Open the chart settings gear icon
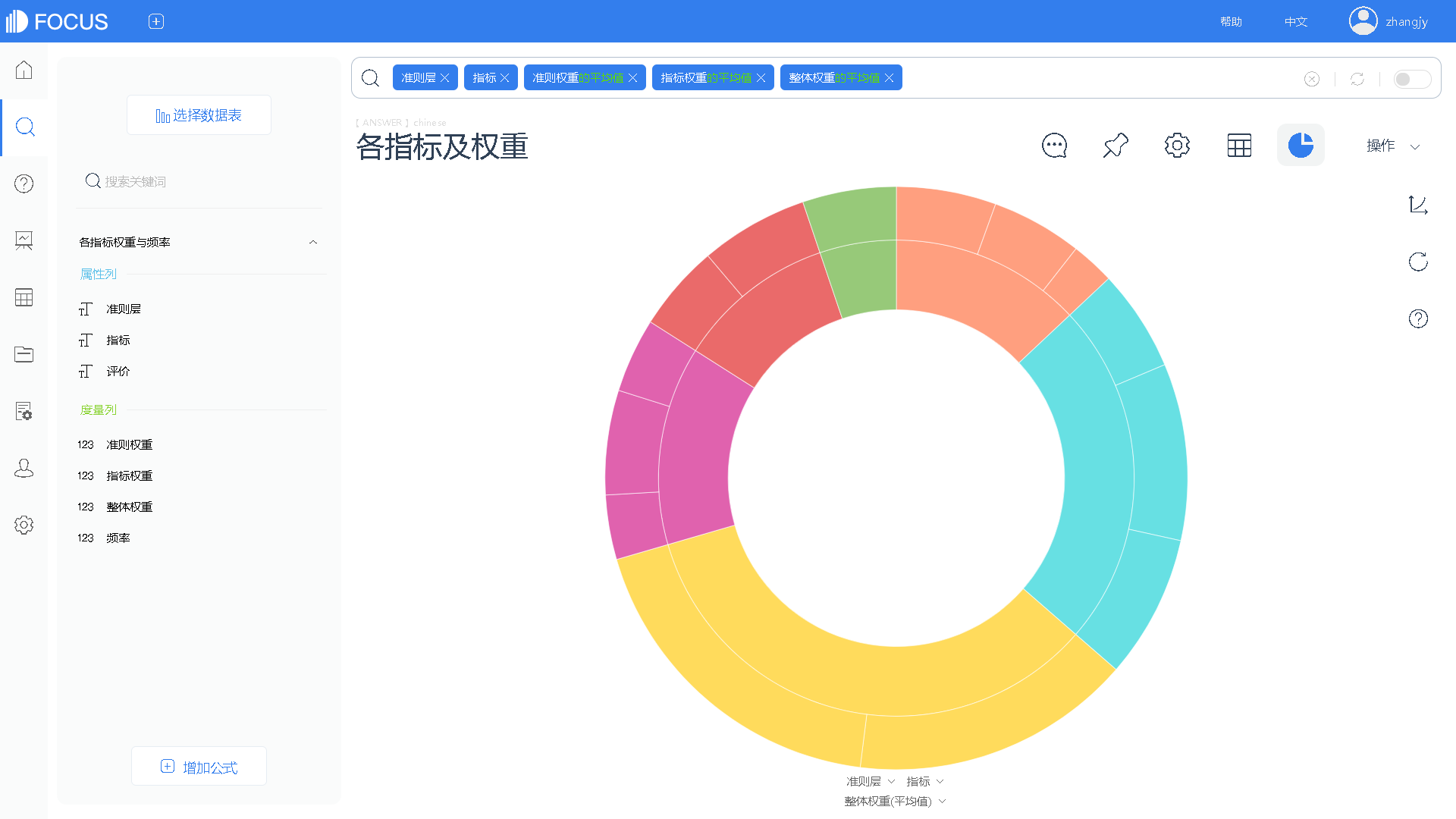This screenshot has height=819, width=1456. (x=1177, y=146)
